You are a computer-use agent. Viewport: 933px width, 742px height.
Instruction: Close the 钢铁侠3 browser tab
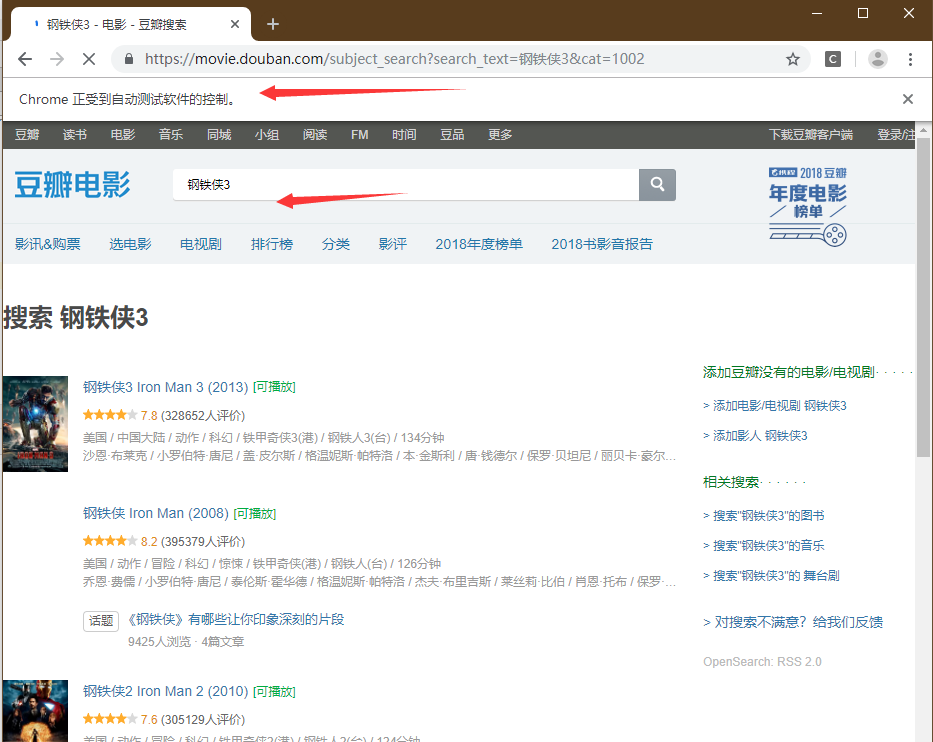235,24
